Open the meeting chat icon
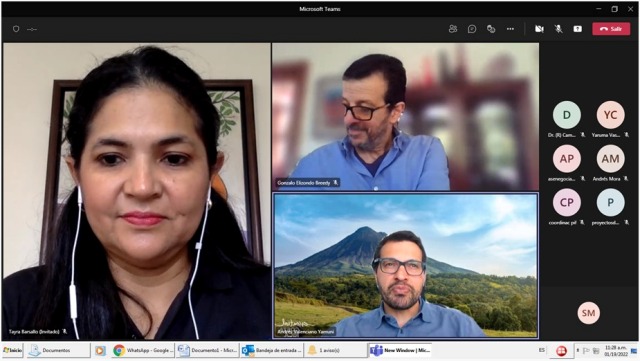 [472, 29]
